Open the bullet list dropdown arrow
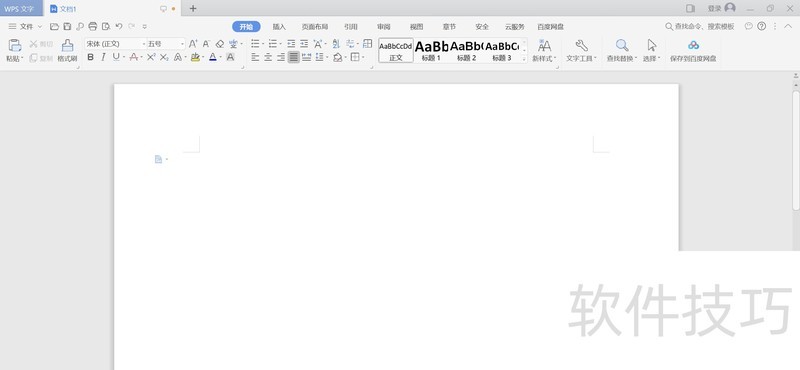This screenshot has width=800, height=370. (263, 44)
